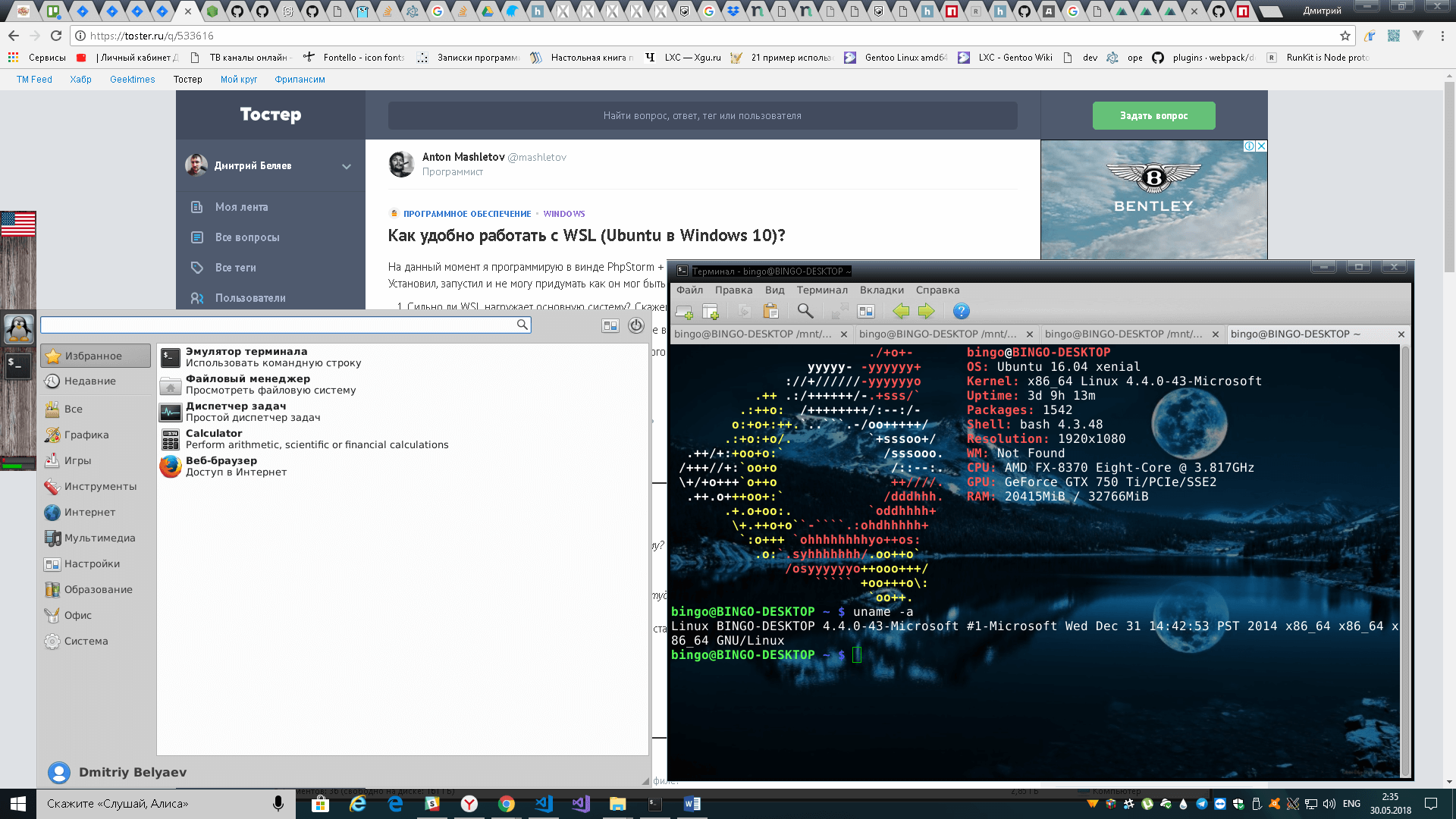Open the Файл menu in Terminal
This screenshot has width=1456, height=819.
tap(689, 290)
